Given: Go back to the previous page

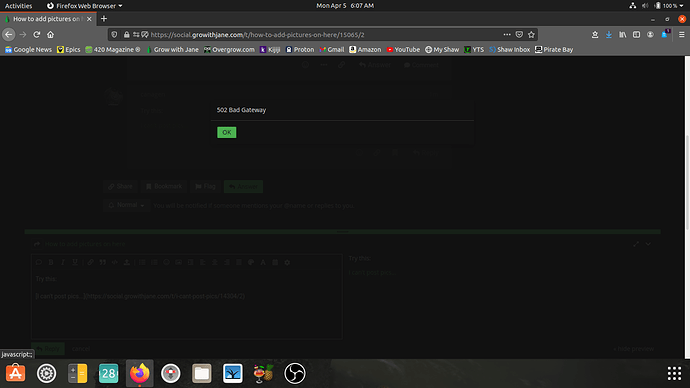Looking at the screenshot, I should [x=9, y=34].
